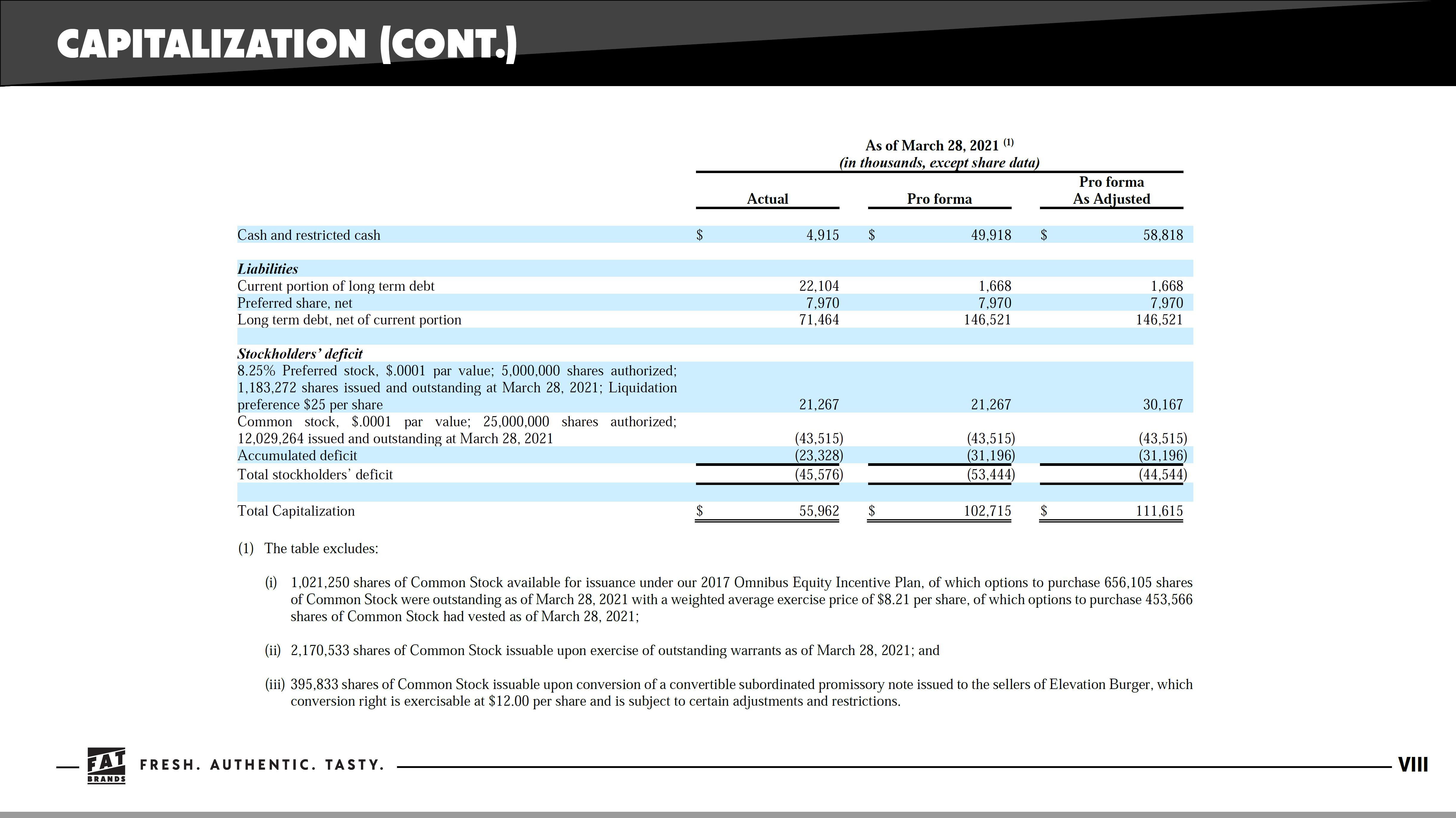Select the cash value 4,915
This screenshot has width=1456, height=818.
click(822, 235)
